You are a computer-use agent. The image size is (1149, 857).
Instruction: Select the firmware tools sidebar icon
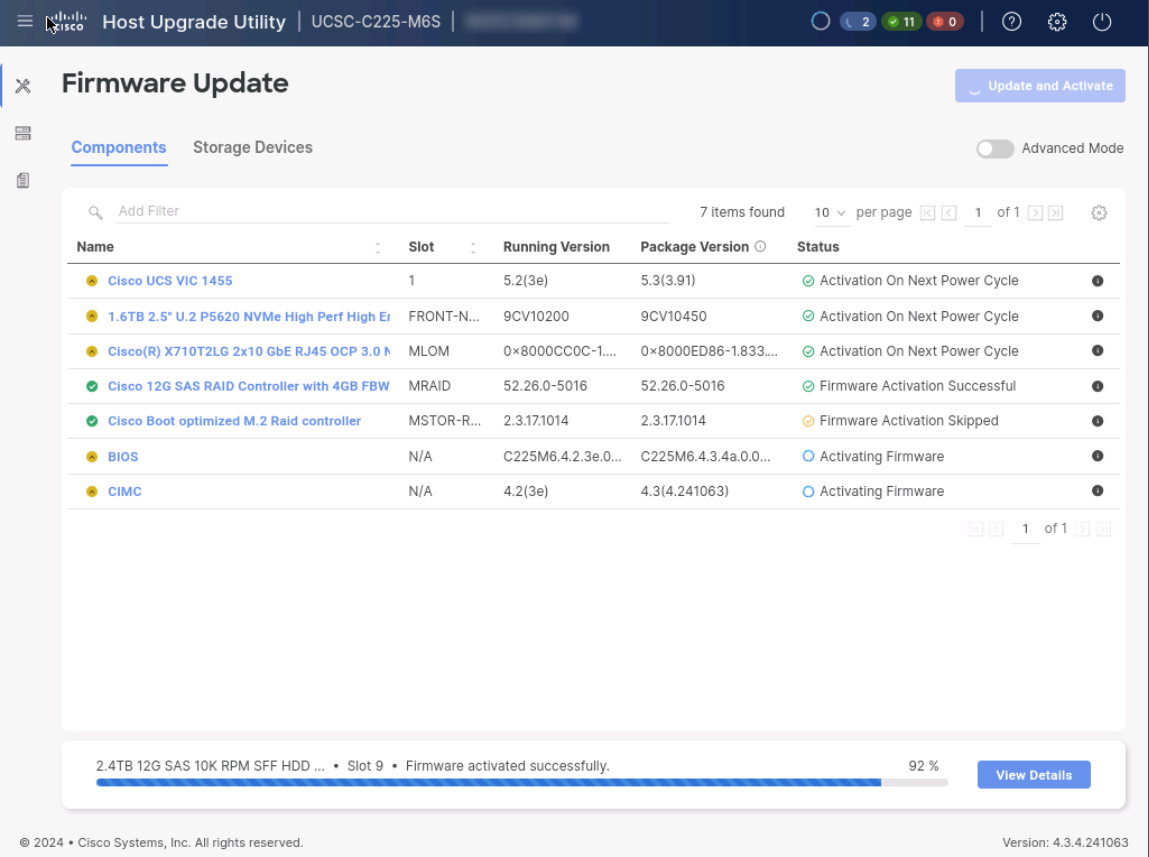pos(23,86)
